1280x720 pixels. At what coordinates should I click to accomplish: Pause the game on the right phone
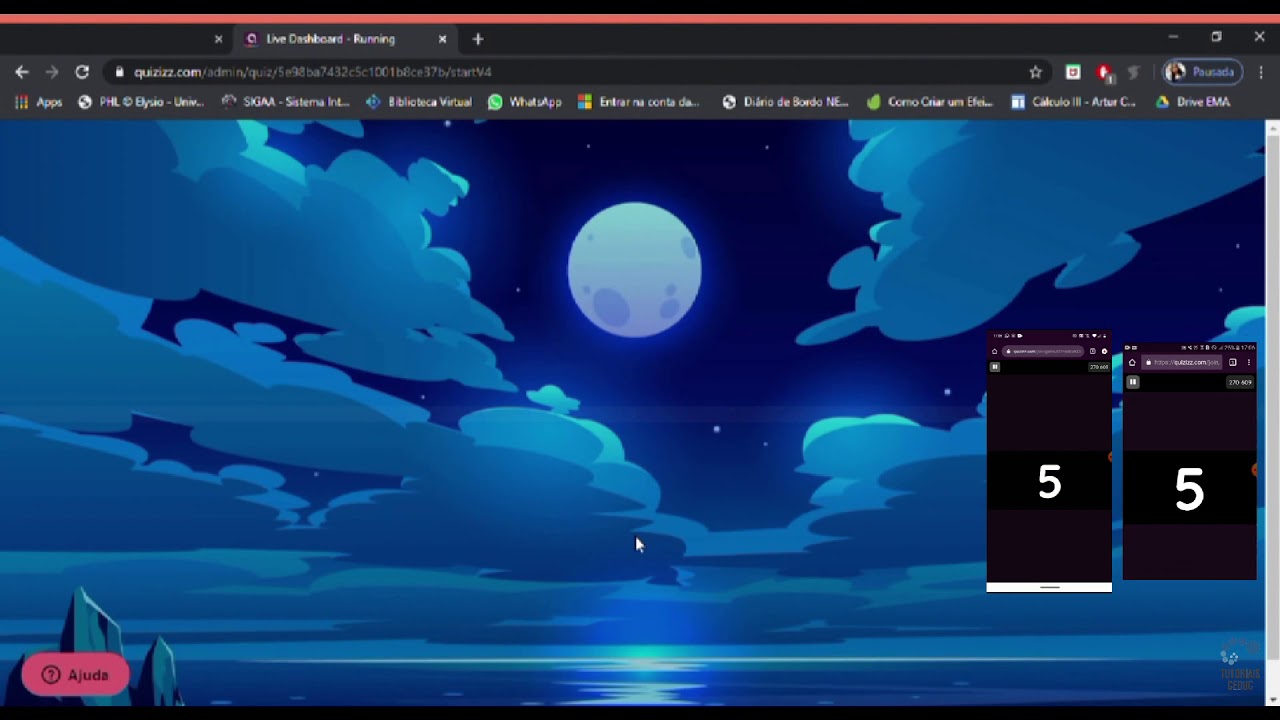tap(1133, 382)
